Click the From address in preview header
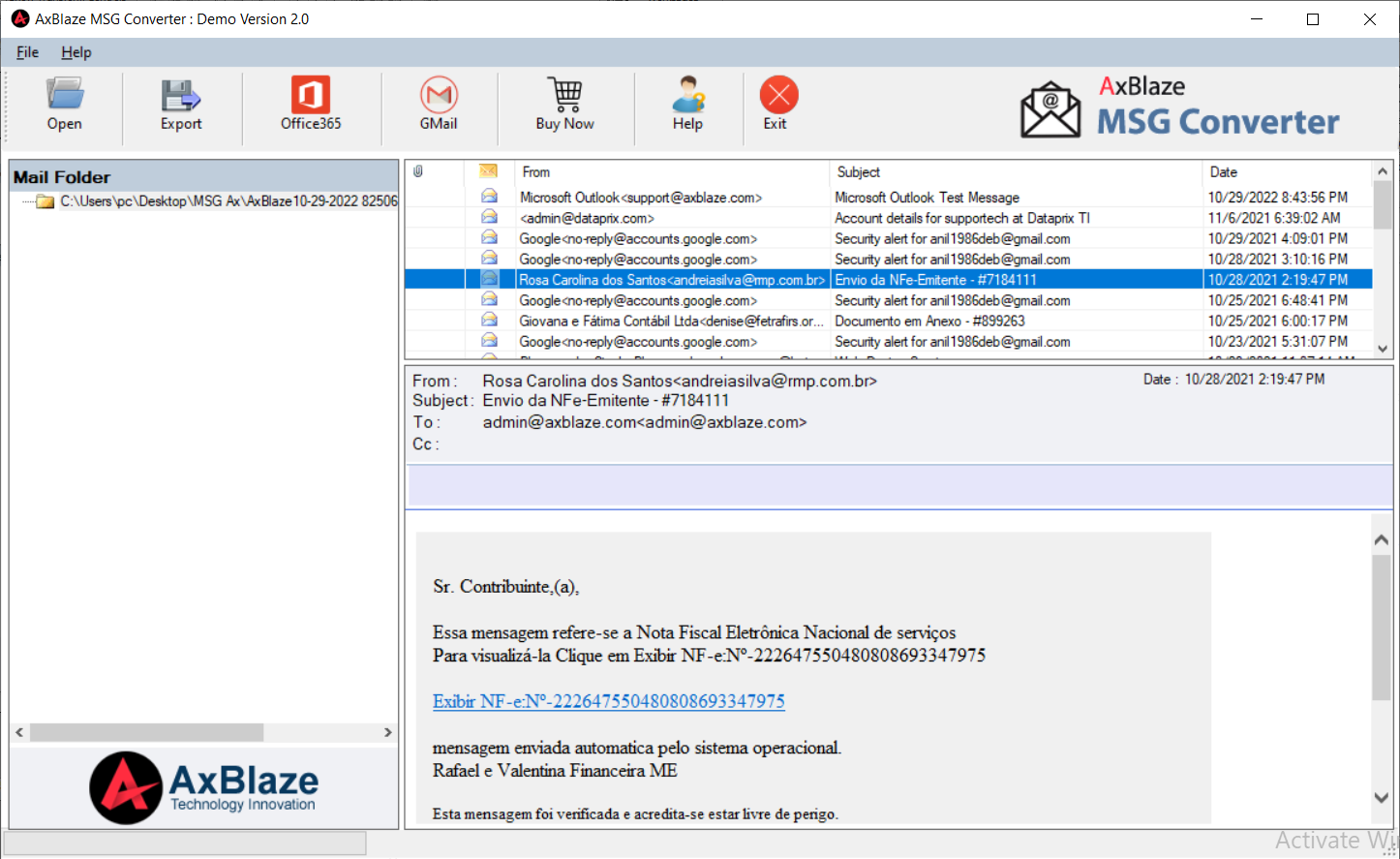The width and height of the screenshot is (1400, 859). click(x=680, y=382)
